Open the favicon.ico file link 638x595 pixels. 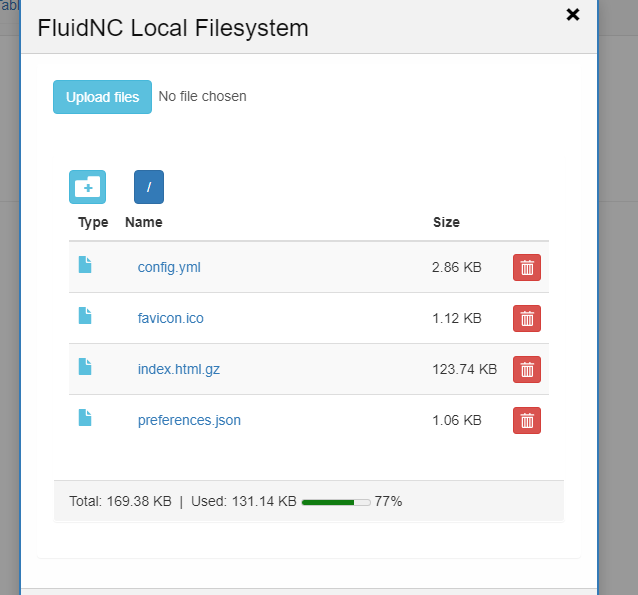[x=170, y=318]
